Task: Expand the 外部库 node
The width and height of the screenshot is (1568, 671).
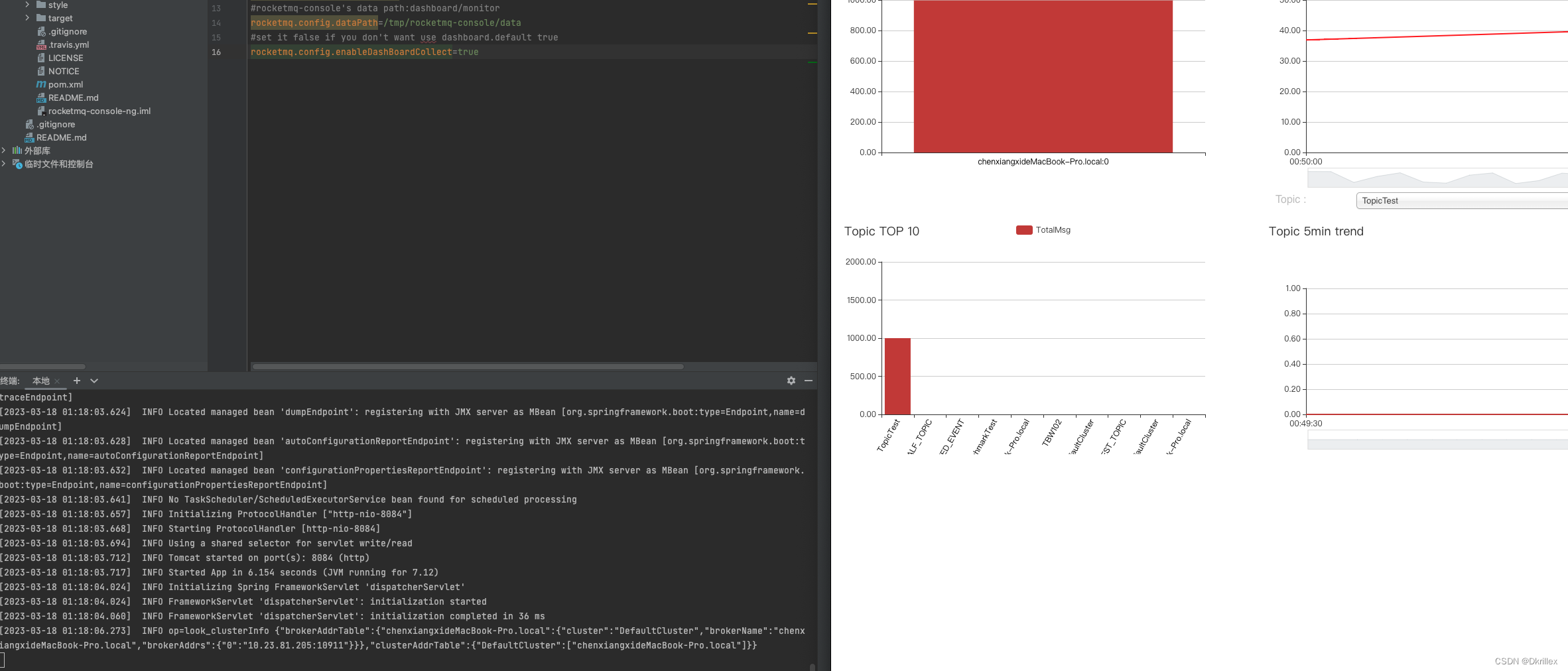Action: coord(3,151)
